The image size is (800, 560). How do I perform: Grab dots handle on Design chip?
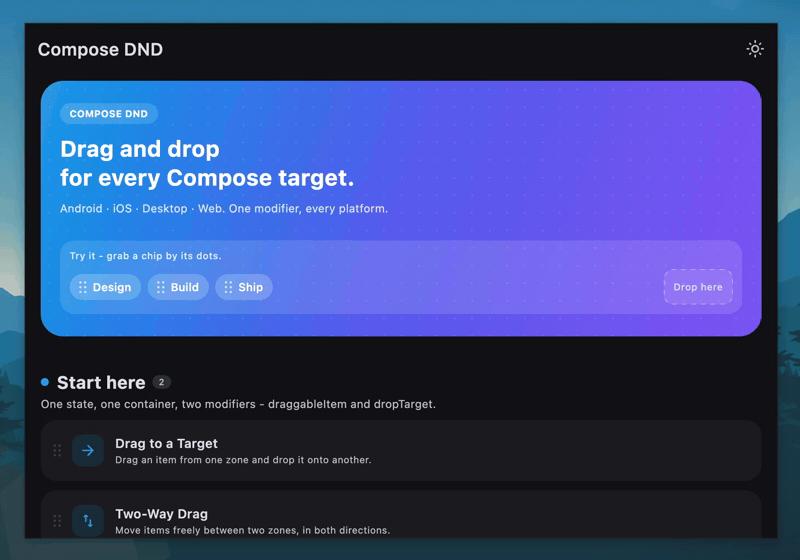tap(83, 287)
